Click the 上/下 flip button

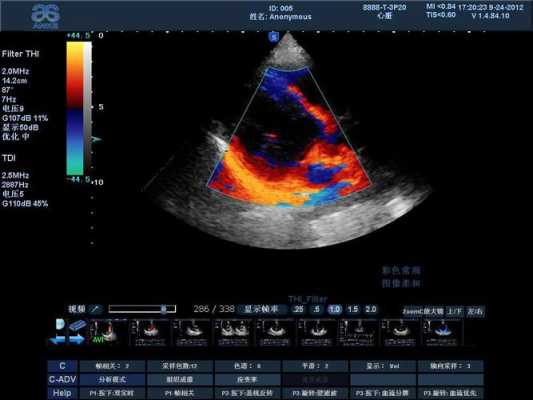(x=454, y=311)
